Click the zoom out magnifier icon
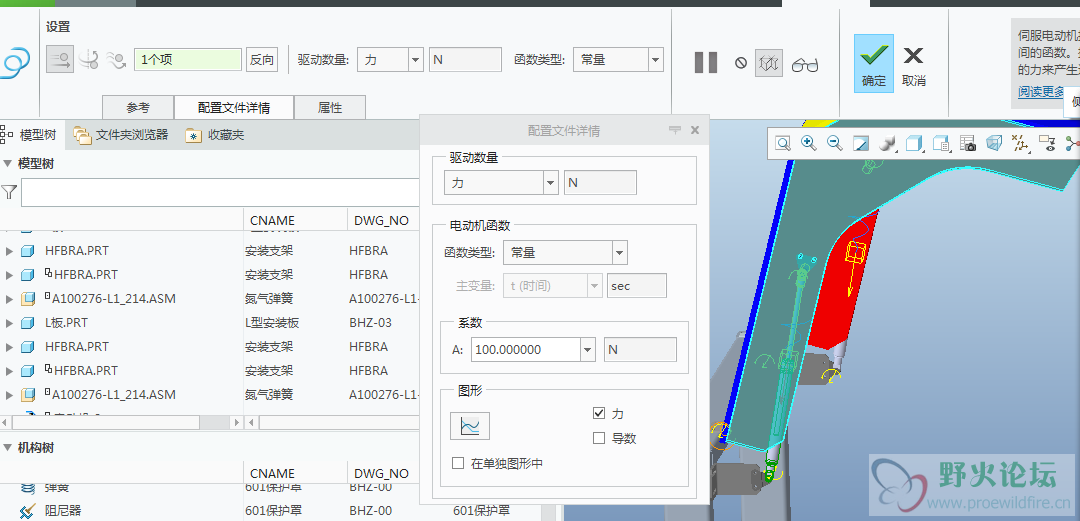Image resolution: width=1080 pixels, height=521 pixels. (835, 143)
